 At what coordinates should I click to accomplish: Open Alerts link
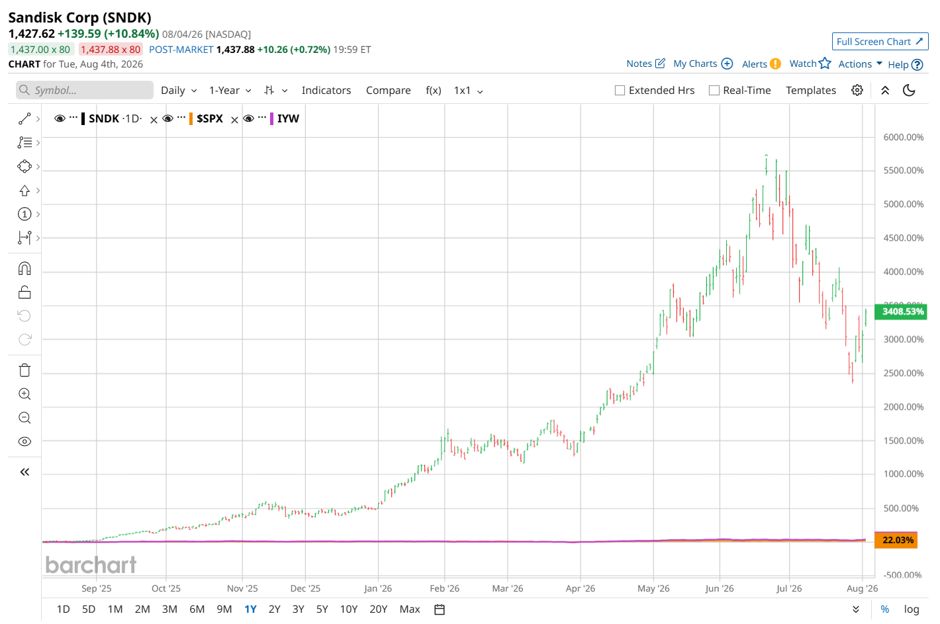(x=761, y=64)
